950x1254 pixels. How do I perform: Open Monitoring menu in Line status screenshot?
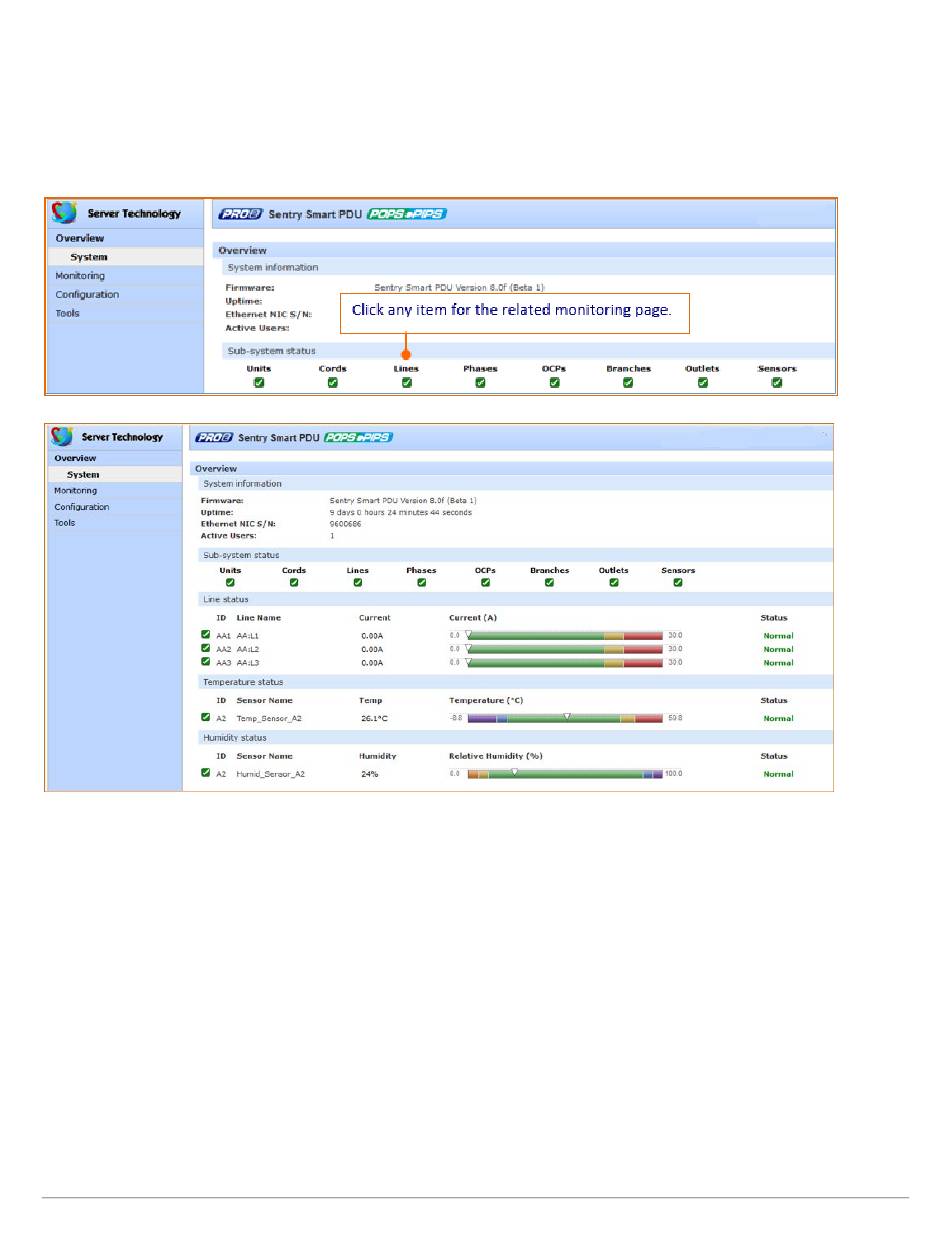coord(115,491)
